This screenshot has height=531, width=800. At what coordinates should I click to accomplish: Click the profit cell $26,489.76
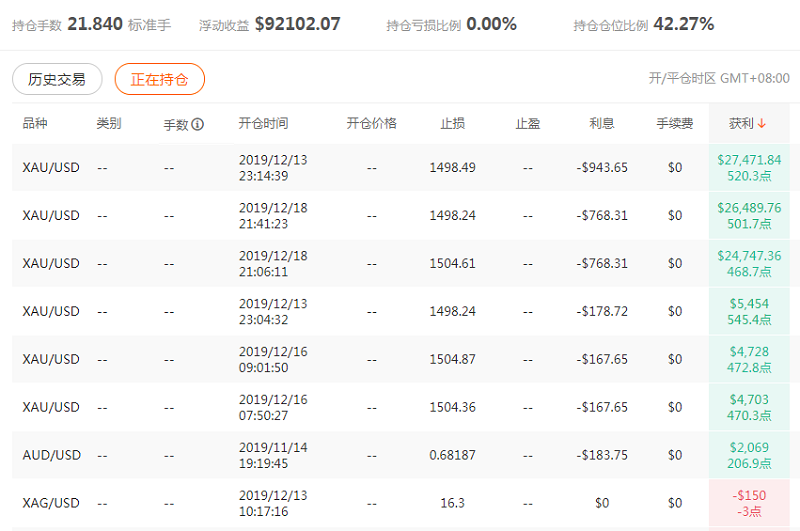pyautogui.click(x=749, y=216)
